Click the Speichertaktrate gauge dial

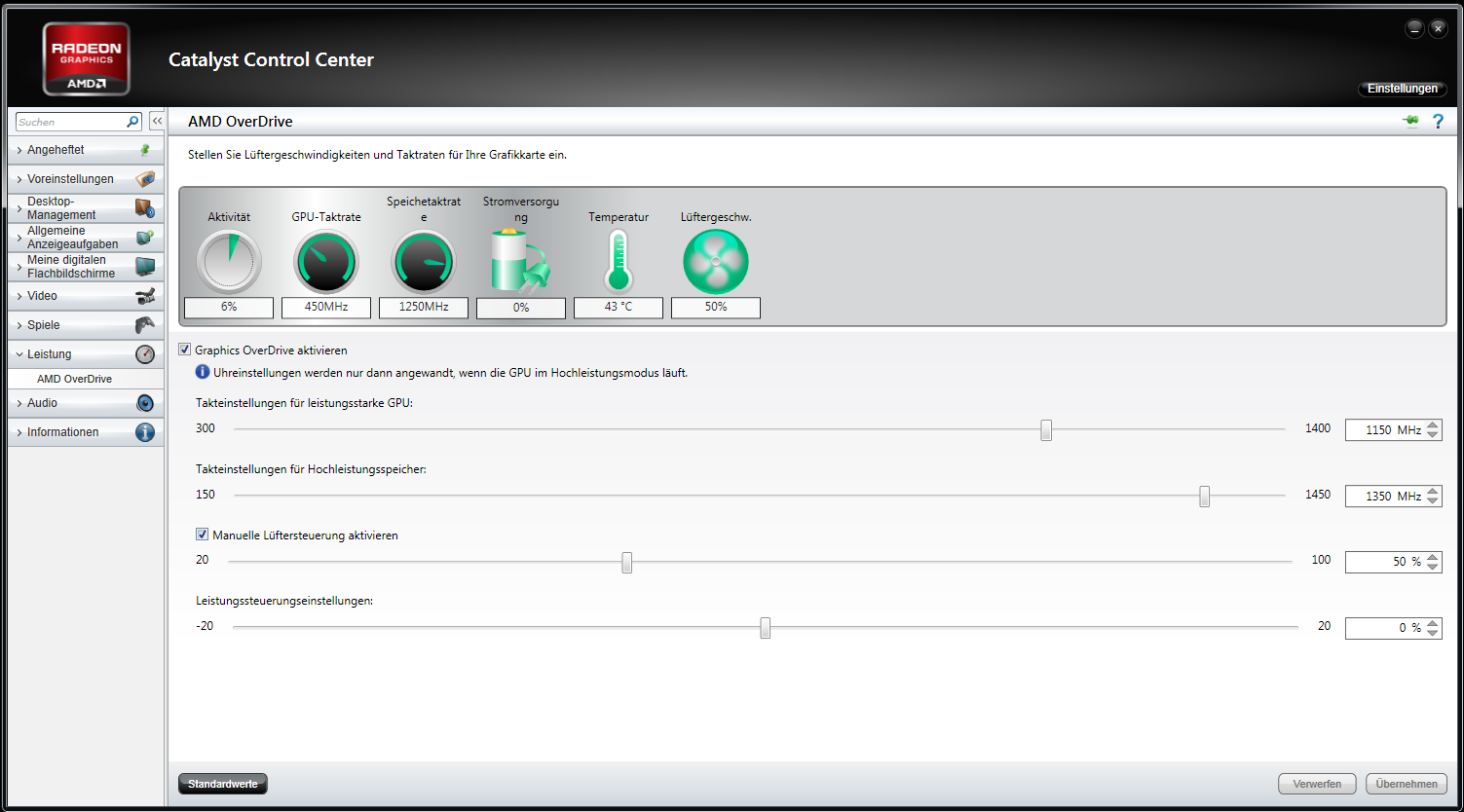tap(424, 262)
